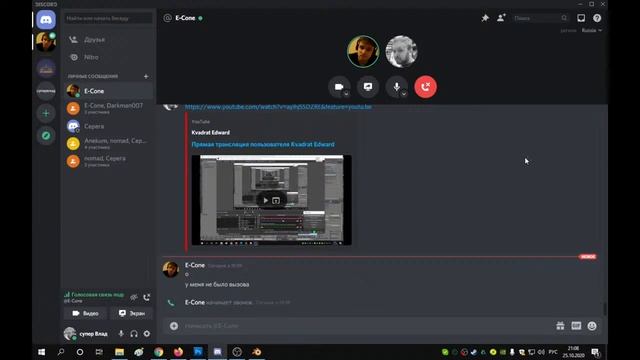Open Friends tab in sidebar
The width and height of the screenshot is (640, 360).
[x=108, y=40]
